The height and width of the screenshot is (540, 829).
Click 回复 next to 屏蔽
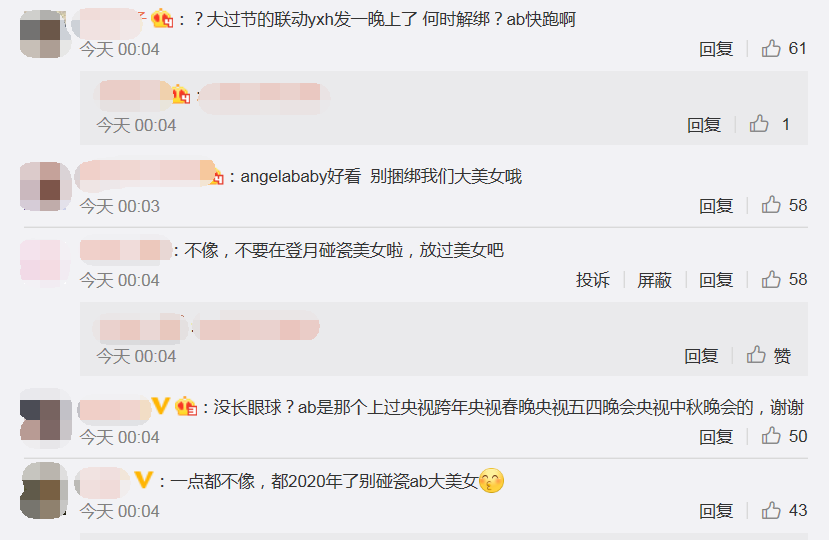tap(716, 280)
